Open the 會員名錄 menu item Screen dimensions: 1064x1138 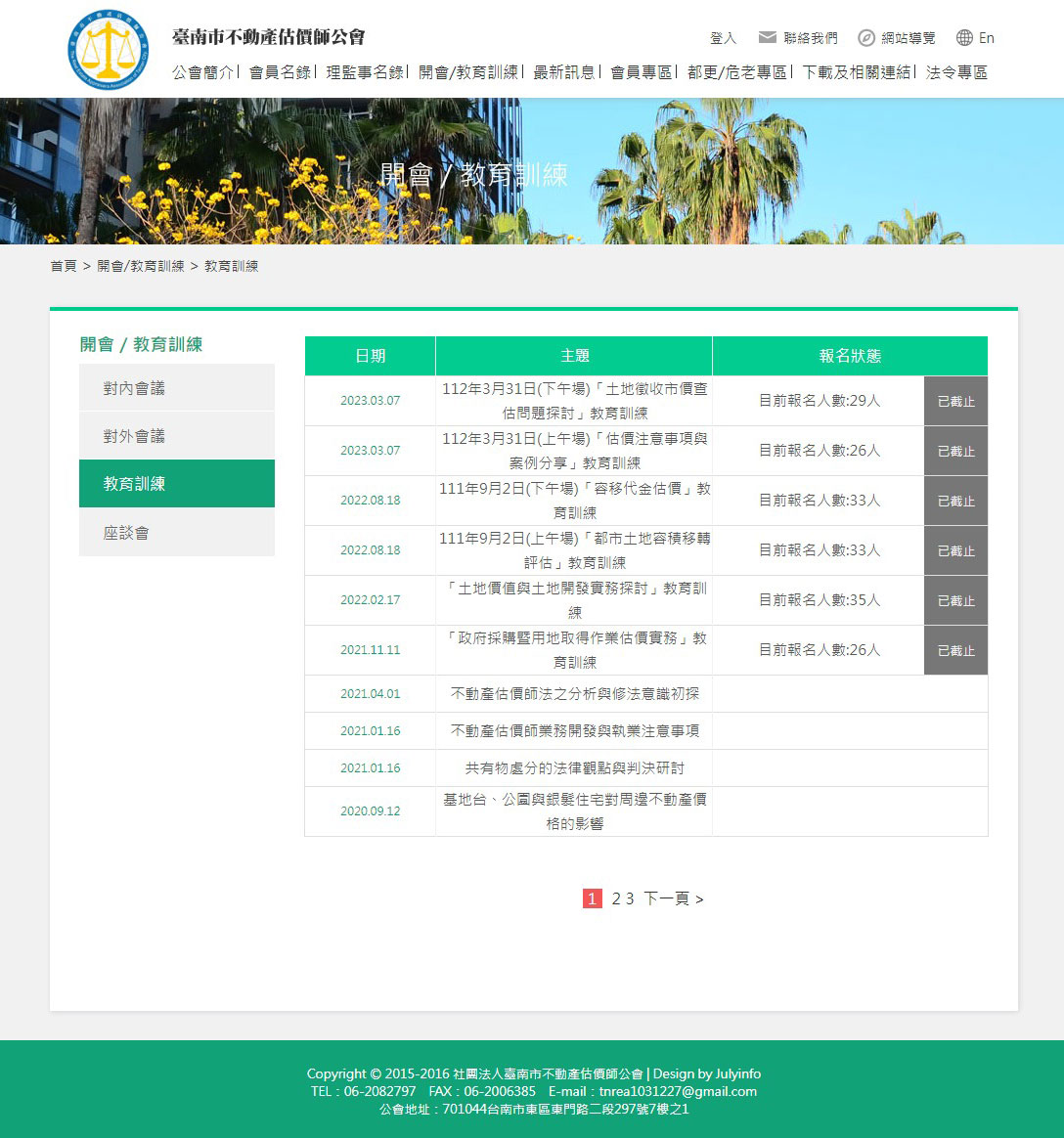pyautogui.click(x=282, y=72)
